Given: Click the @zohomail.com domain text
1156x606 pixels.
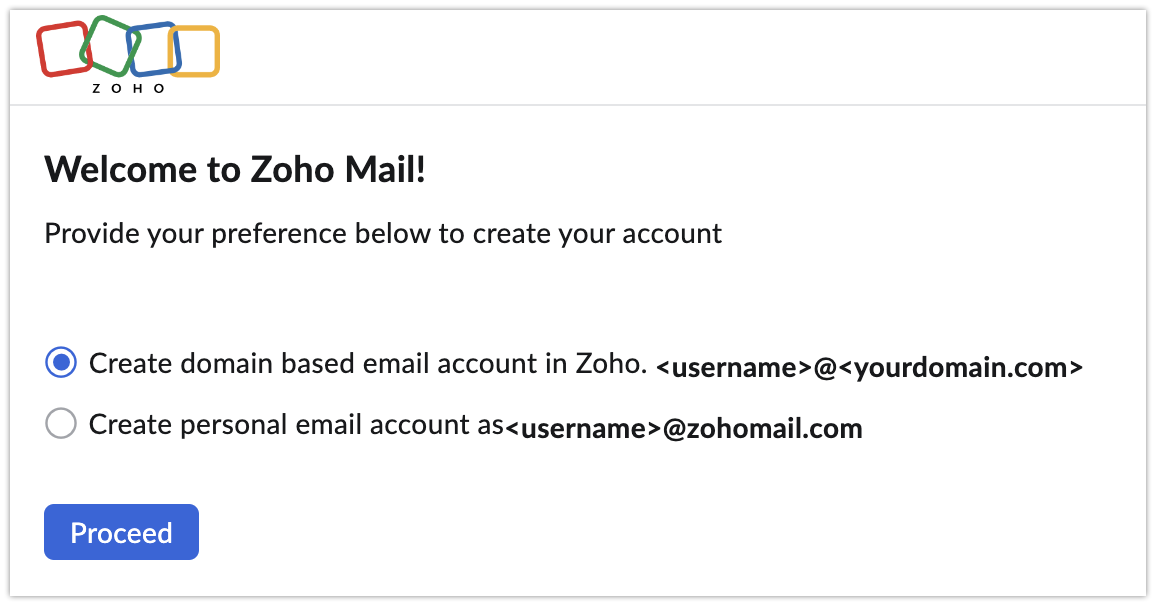Looking at the screenshot, I should click(762, 428).
